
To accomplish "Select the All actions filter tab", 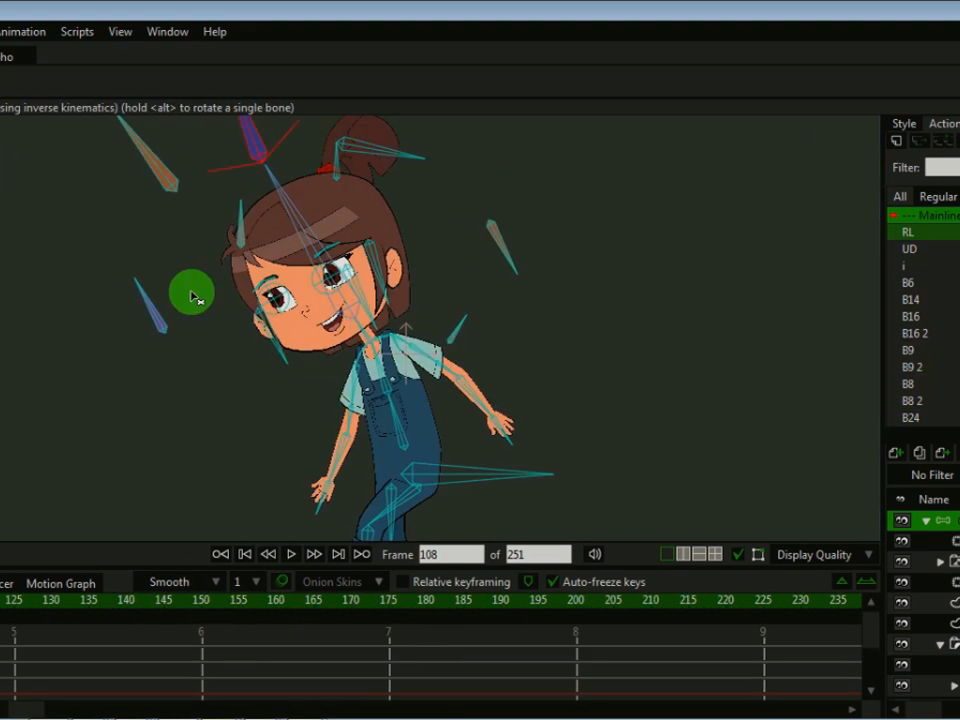I will 899,197.
